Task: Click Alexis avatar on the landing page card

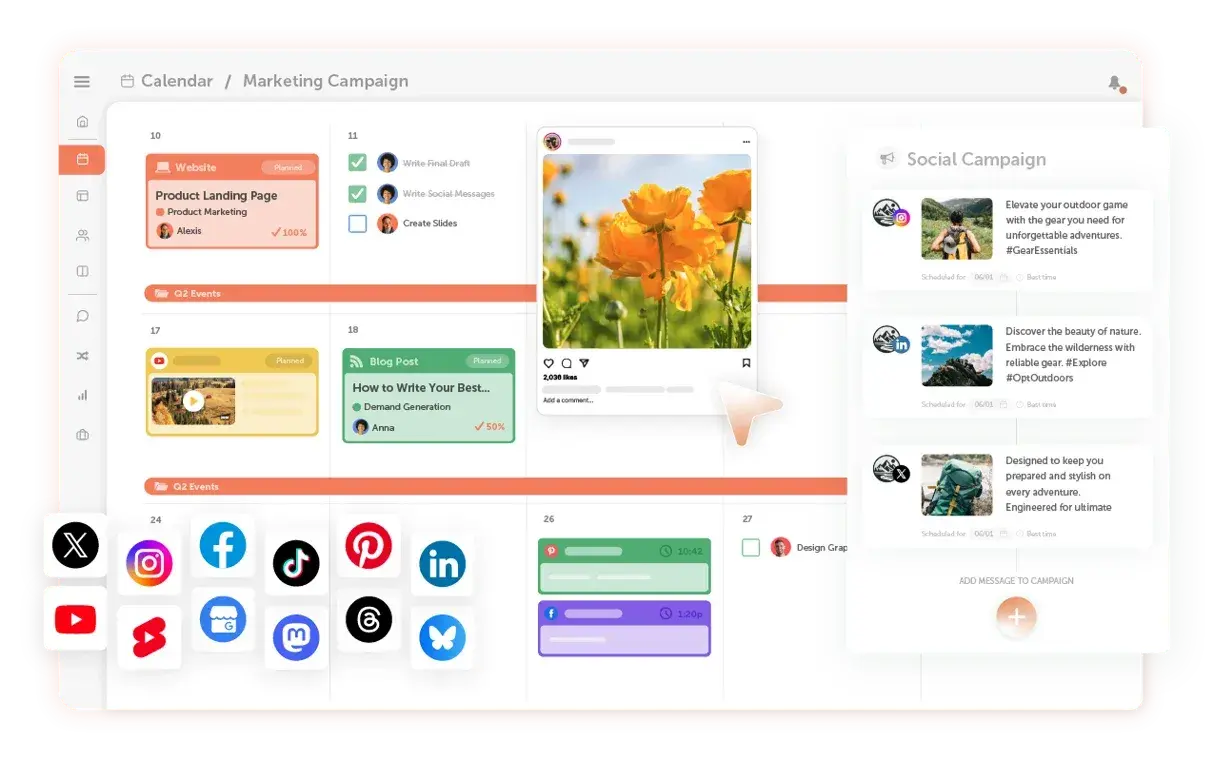Action: (164, 231)
